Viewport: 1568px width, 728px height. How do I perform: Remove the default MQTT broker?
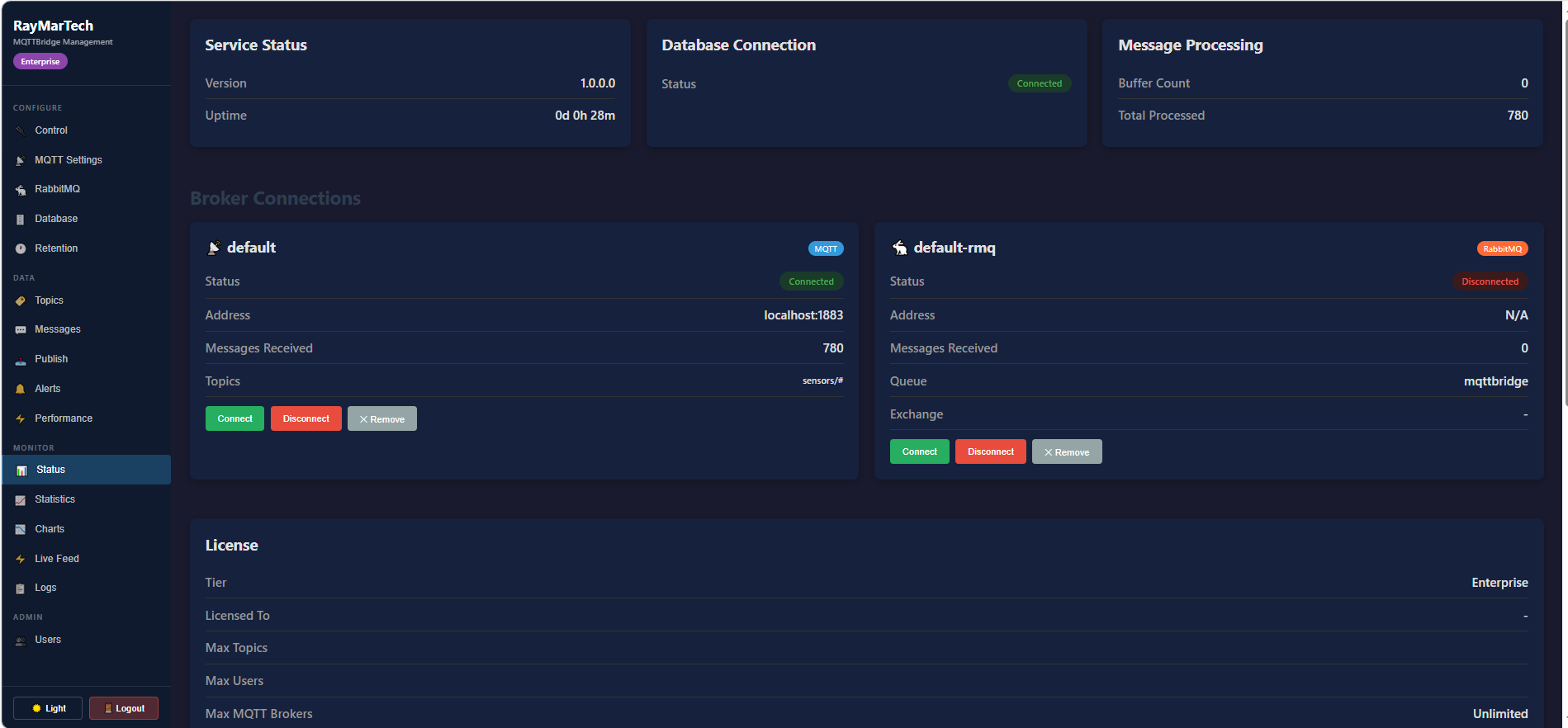tap(381, 418)
